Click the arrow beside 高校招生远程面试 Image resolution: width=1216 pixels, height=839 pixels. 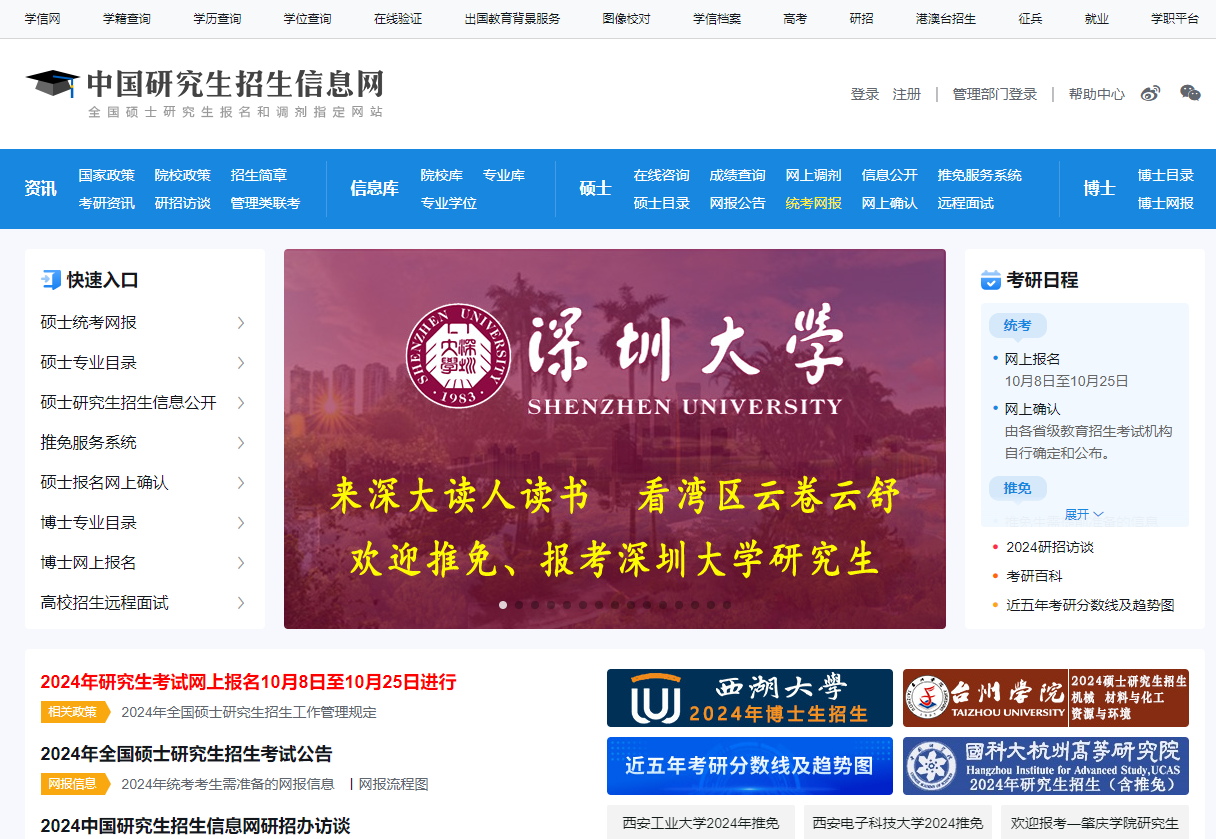(x=241, y=603)
